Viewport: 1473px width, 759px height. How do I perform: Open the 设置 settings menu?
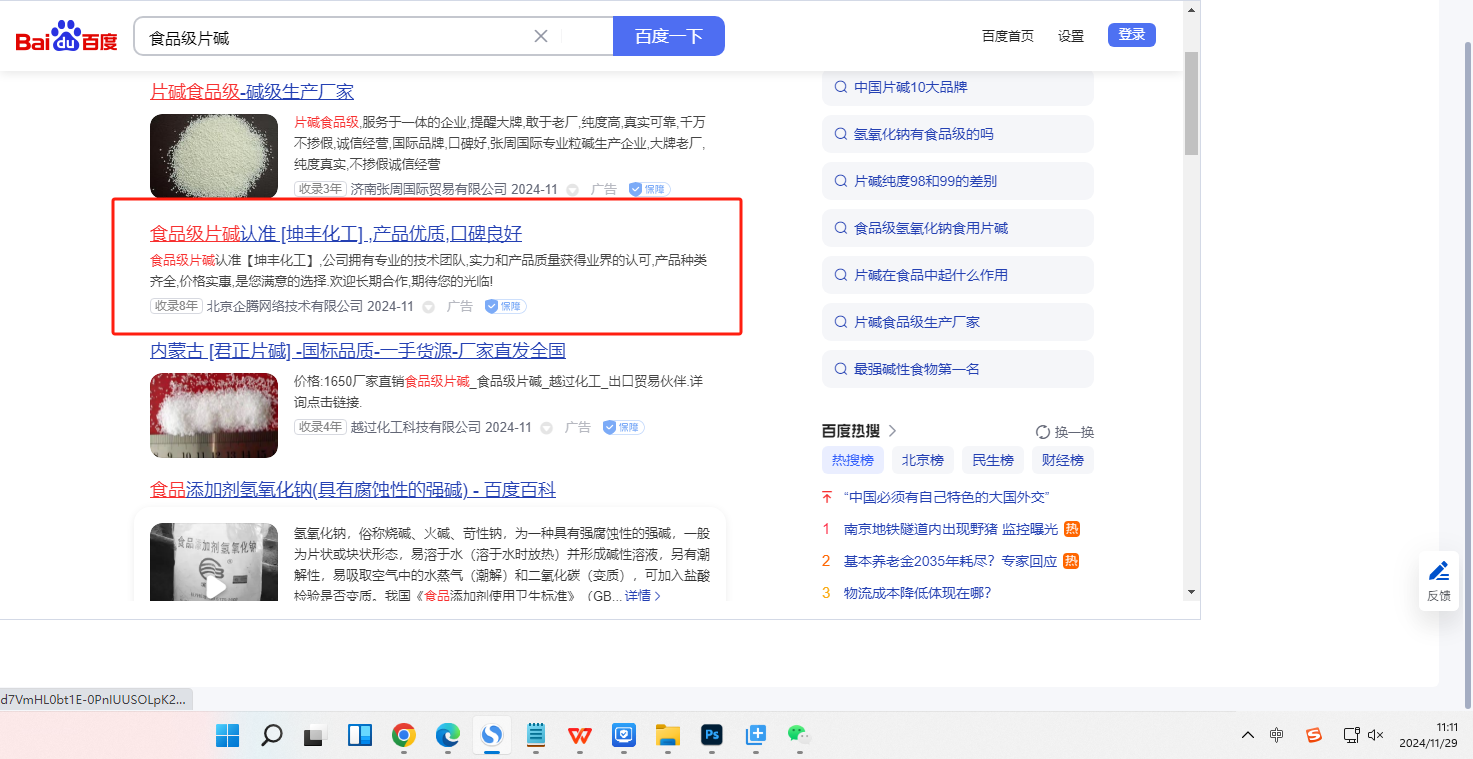[x=1071, y=36]
